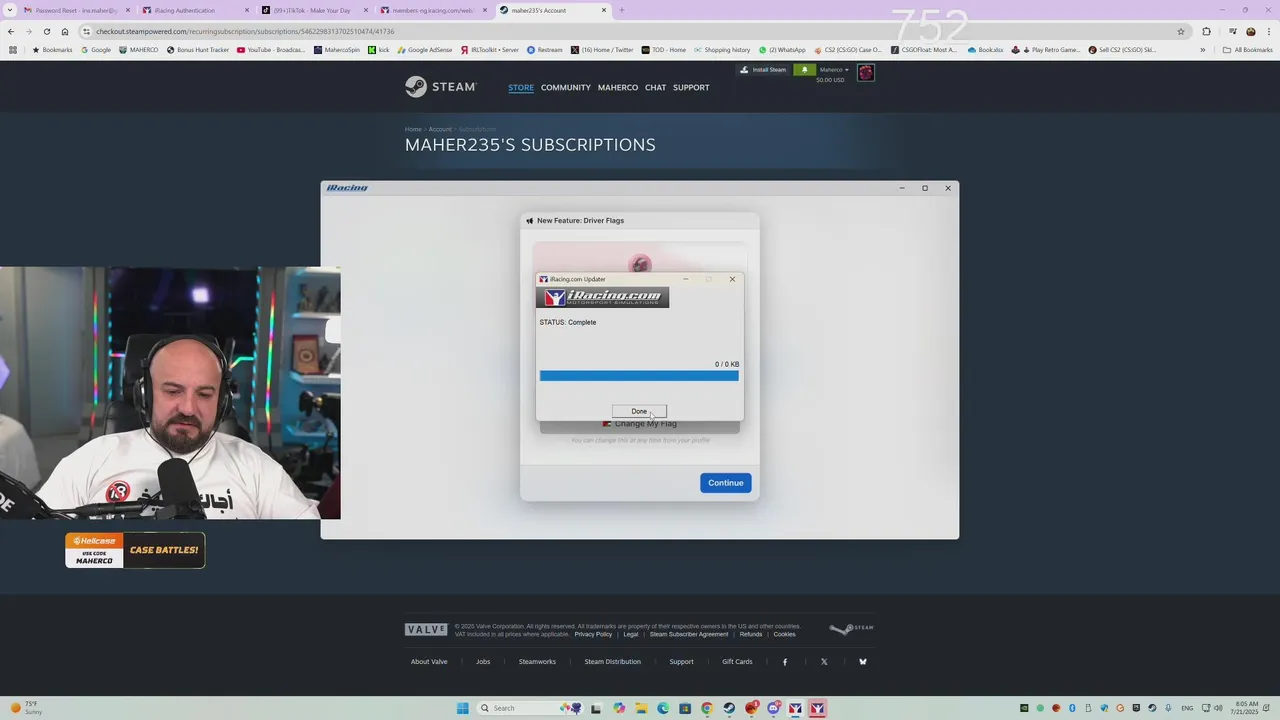Click Done in the iRacing.com Updater
1280x720 pixels.
click(639, 411)
